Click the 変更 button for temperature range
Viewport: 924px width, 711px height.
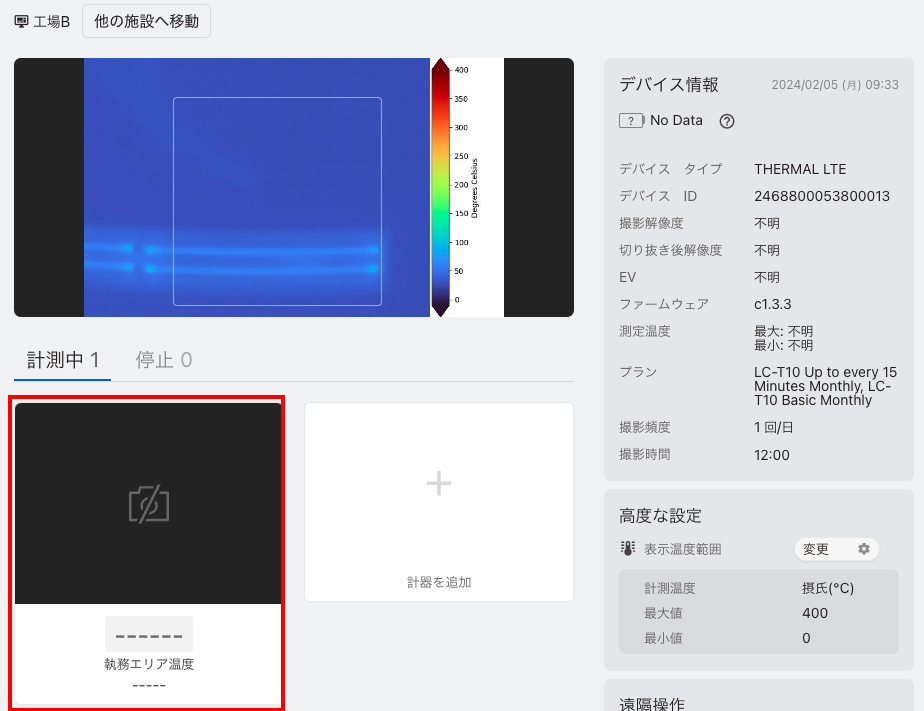(x=837, y=549)
